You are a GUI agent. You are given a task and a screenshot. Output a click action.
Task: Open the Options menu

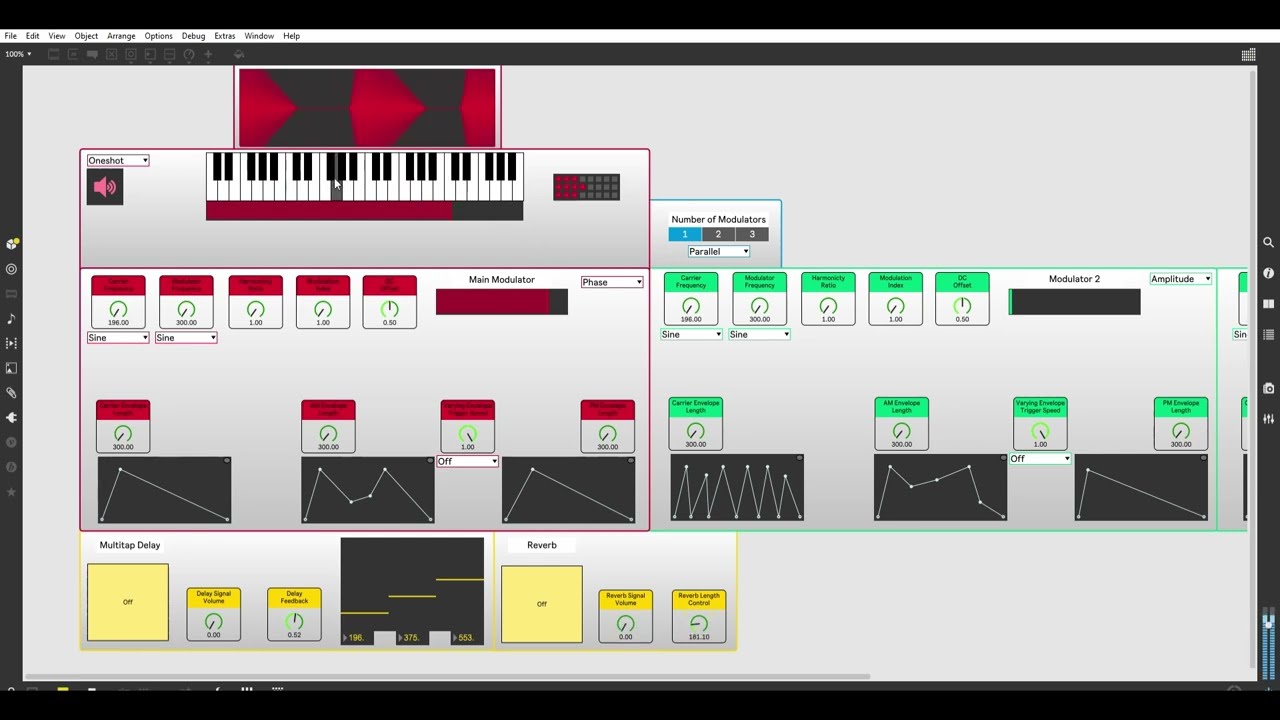pyautogui.click(x=158, y=36)
